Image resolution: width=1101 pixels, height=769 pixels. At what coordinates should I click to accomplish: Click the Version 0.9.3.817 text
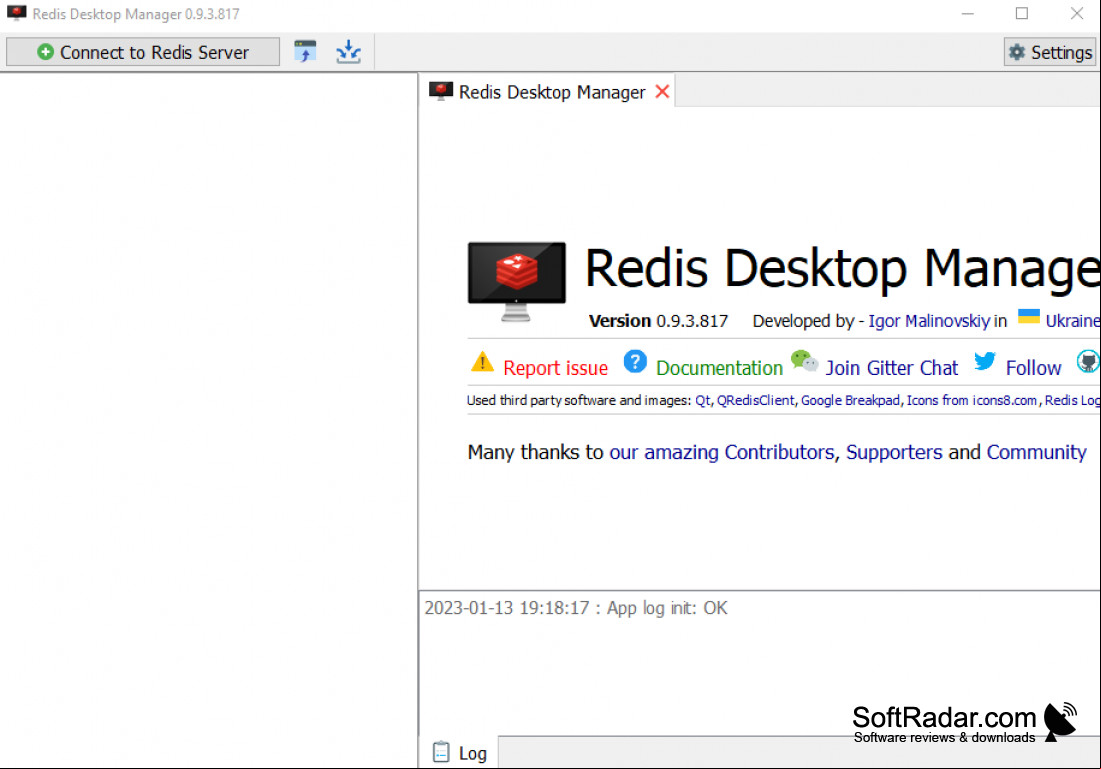coord(658,321)
